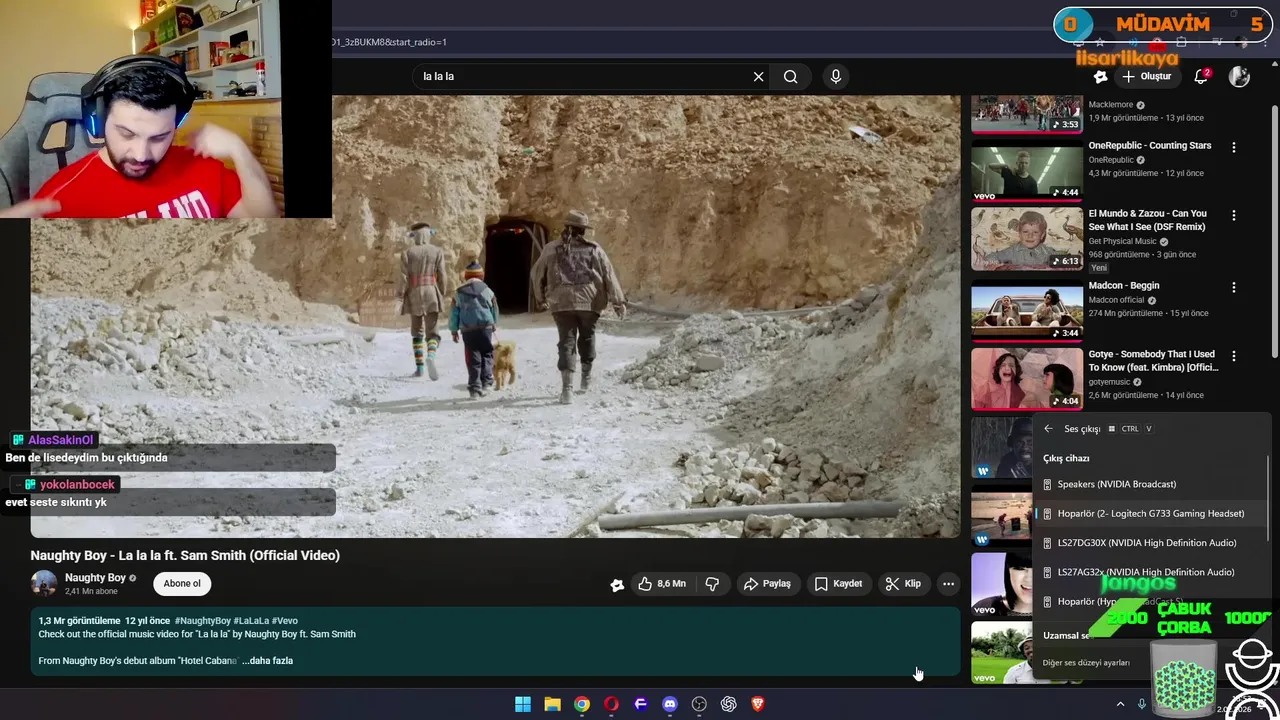This screenshot has width=1280, height=720.
Task: Open the Windows Start menu
Action: tap(523, 704)
